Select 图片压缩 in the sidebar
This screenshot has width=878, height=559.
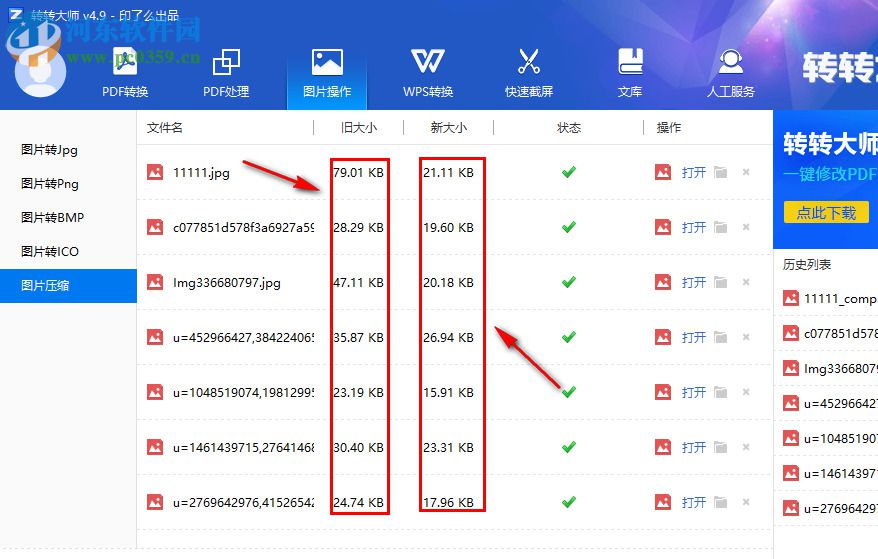click(68, 286)
